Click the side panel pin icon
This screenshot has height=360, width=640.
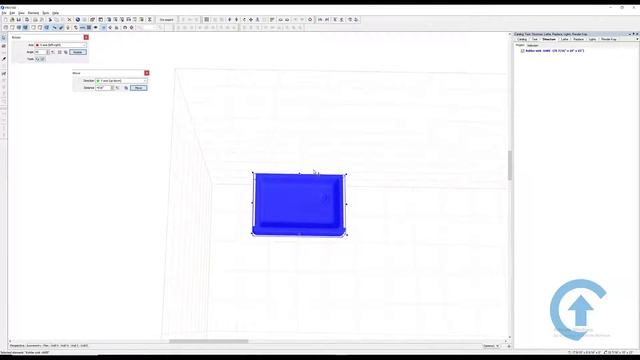click(x=634, y=34)
